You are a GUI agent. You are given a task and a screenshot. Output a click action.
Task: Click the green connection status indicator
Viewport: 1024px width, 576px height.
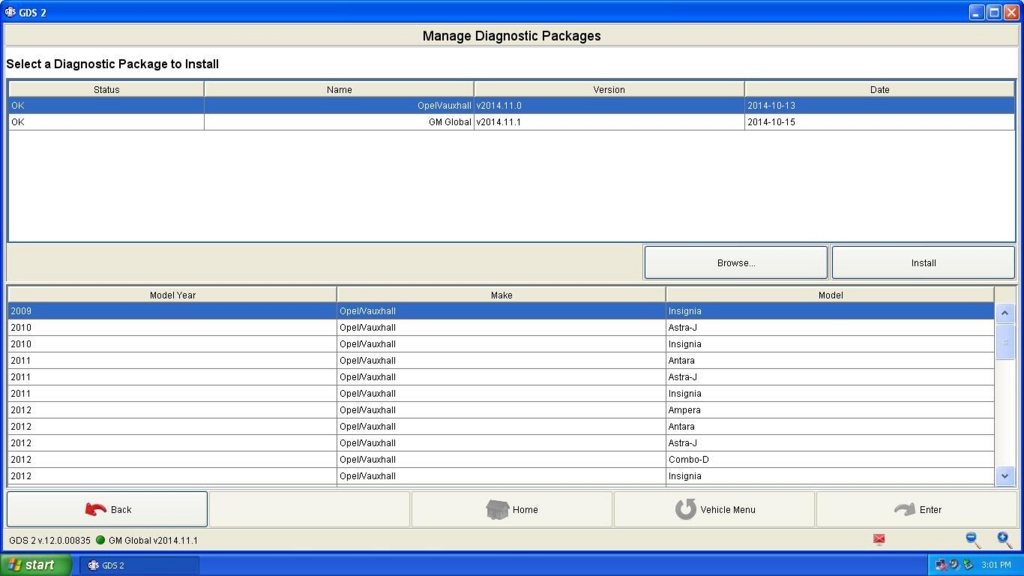click(100, 540)
